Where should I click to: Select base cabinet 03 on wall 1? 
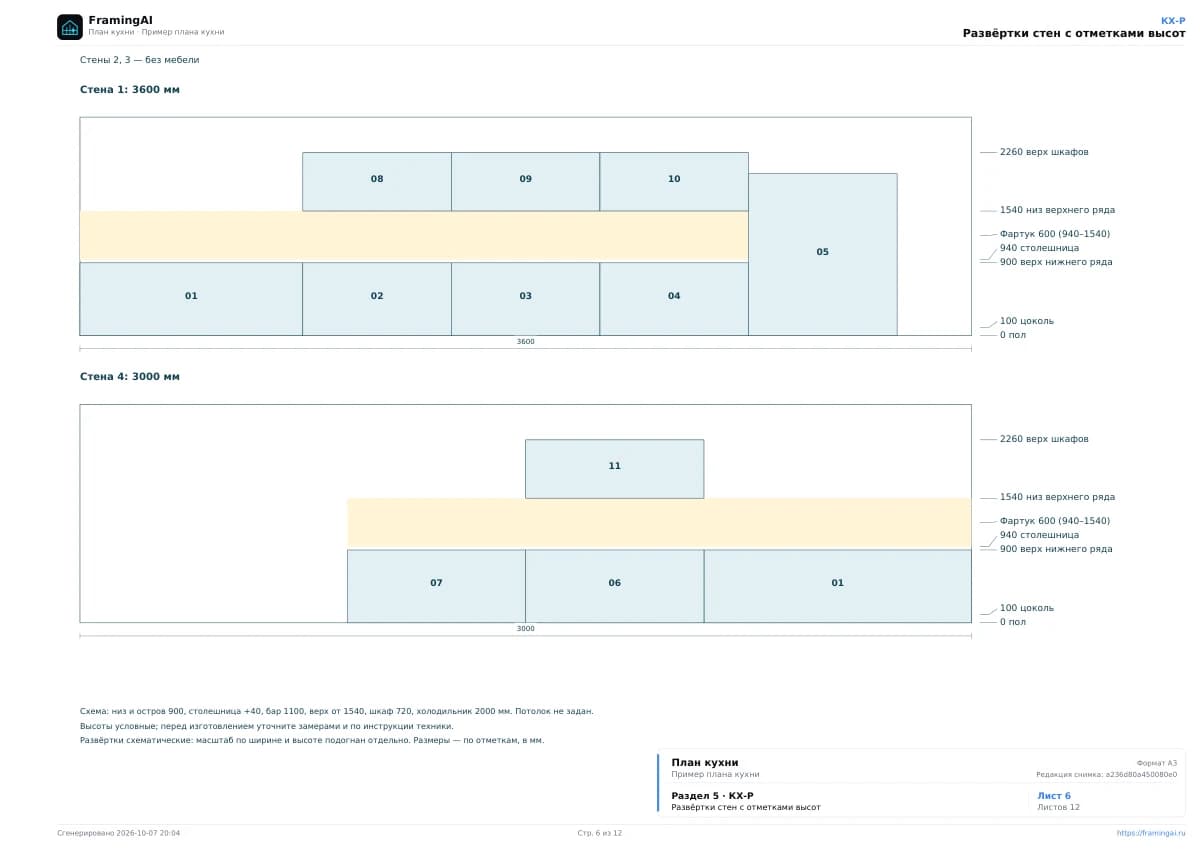click(x=525, y=298)
